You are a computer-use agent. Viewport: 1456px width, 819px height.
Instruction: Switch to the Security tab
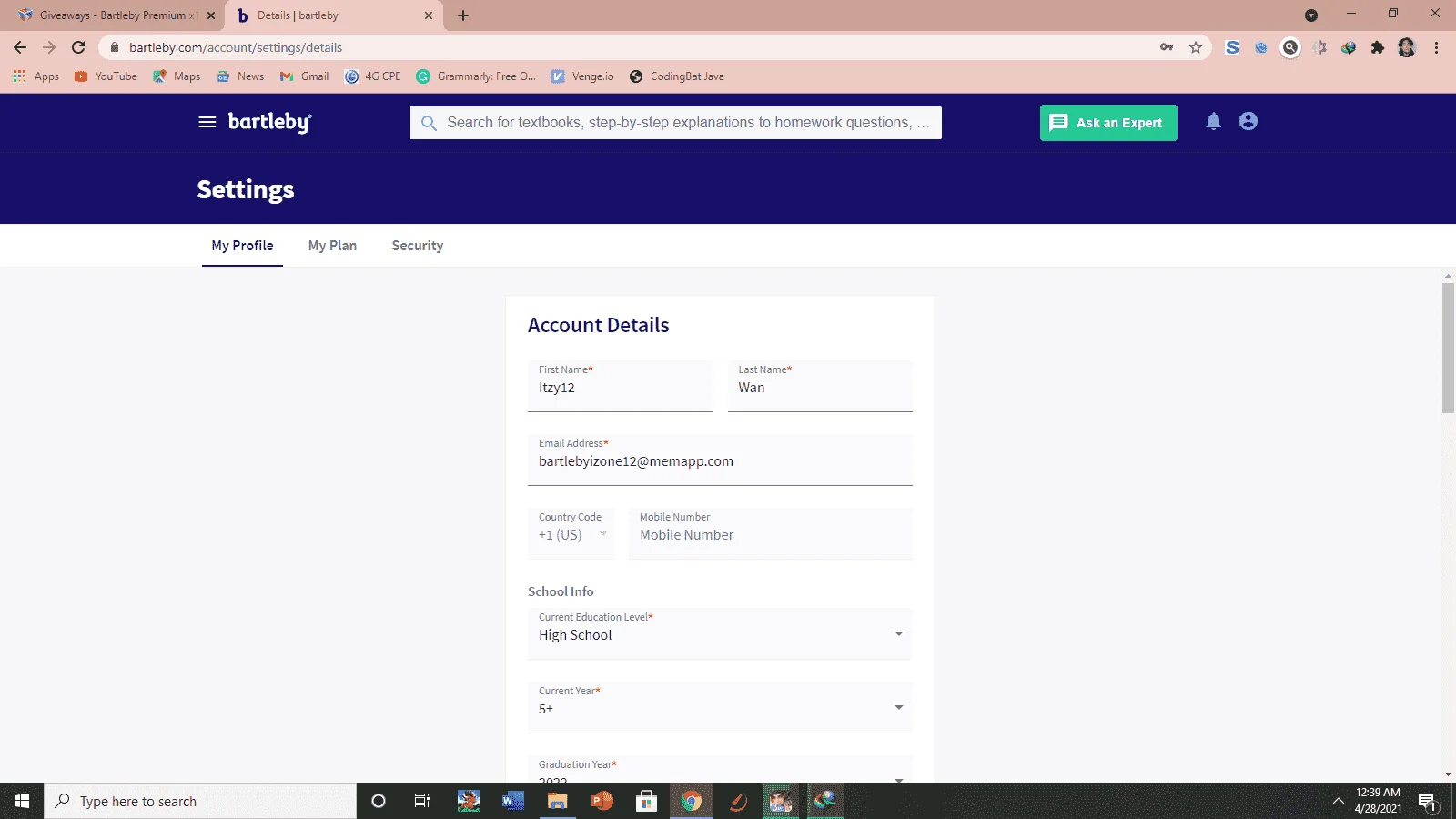point(418,246)
